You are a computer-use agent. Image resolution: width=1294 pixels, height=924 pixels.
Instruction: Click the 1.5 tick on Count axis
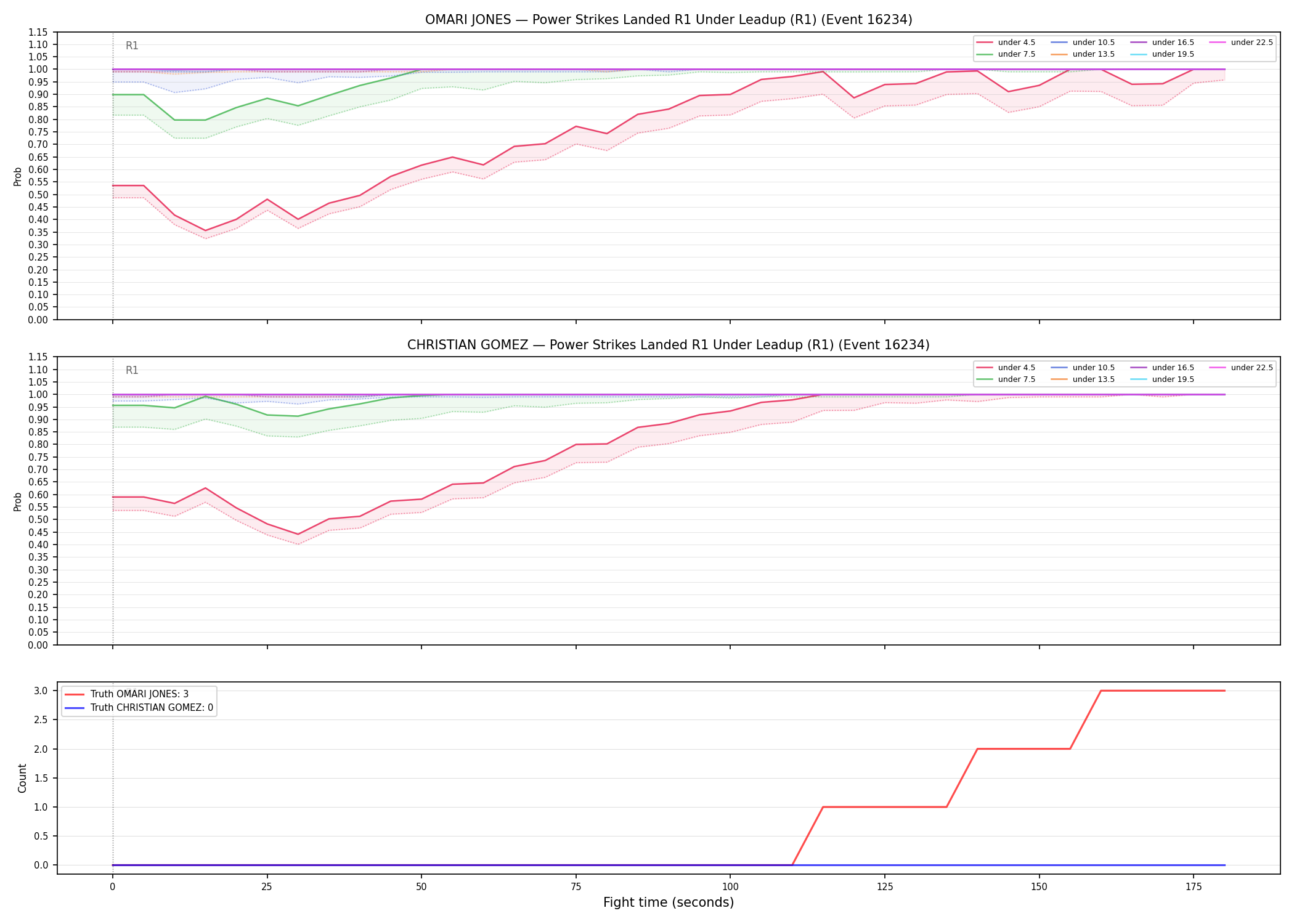point(41,778)
